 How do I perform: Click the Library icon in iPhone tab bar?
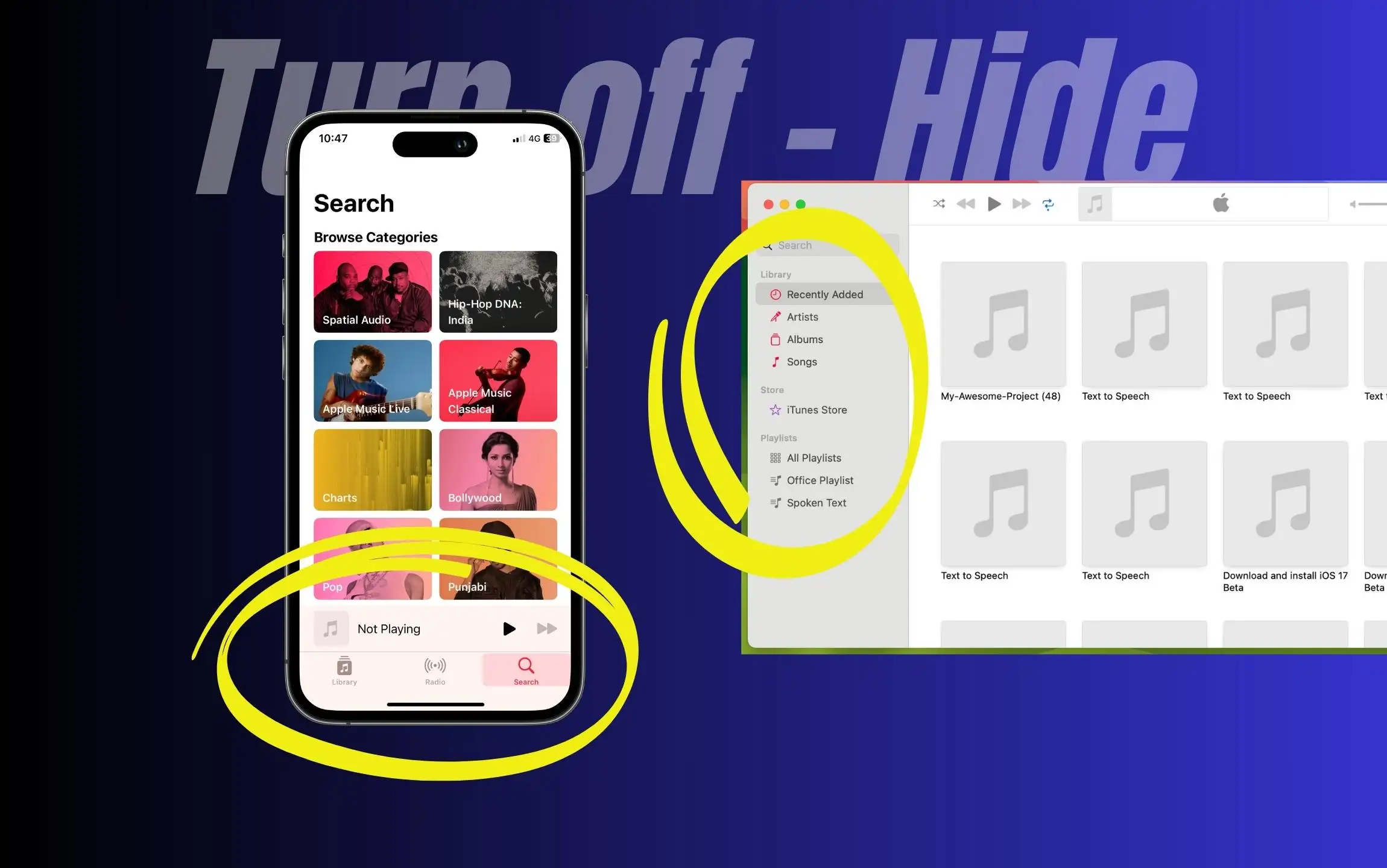click(x=344, y=670)
